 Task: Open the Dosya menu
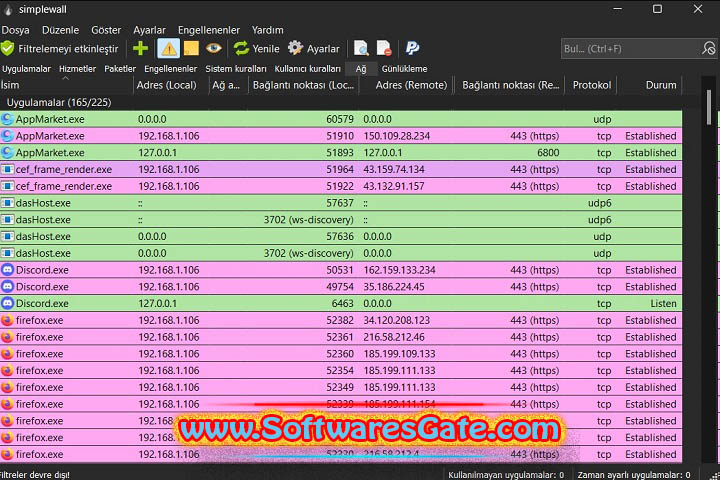pos(16,30)
